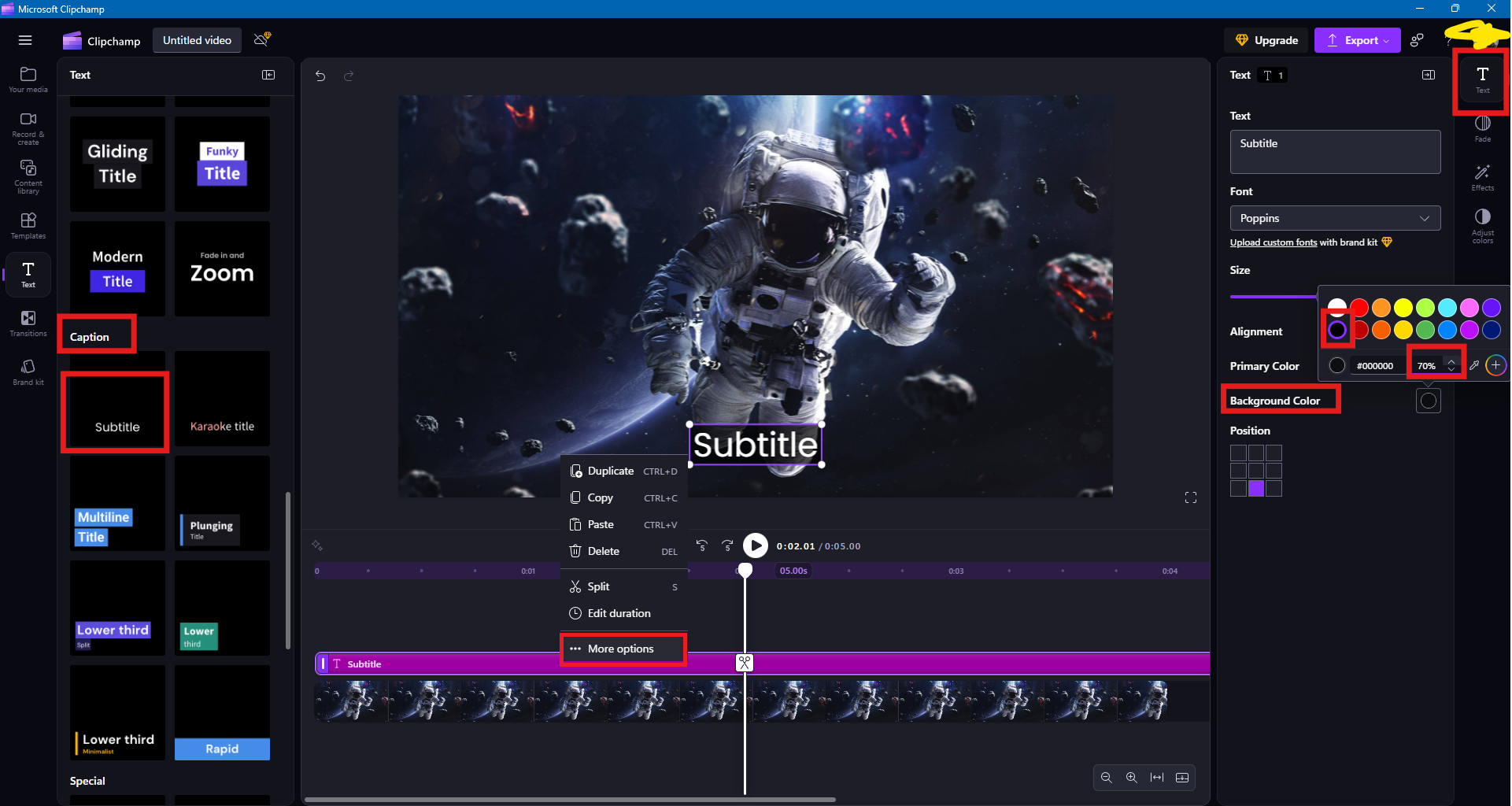Open the Export dropdown button

(x=1357, y=40)
